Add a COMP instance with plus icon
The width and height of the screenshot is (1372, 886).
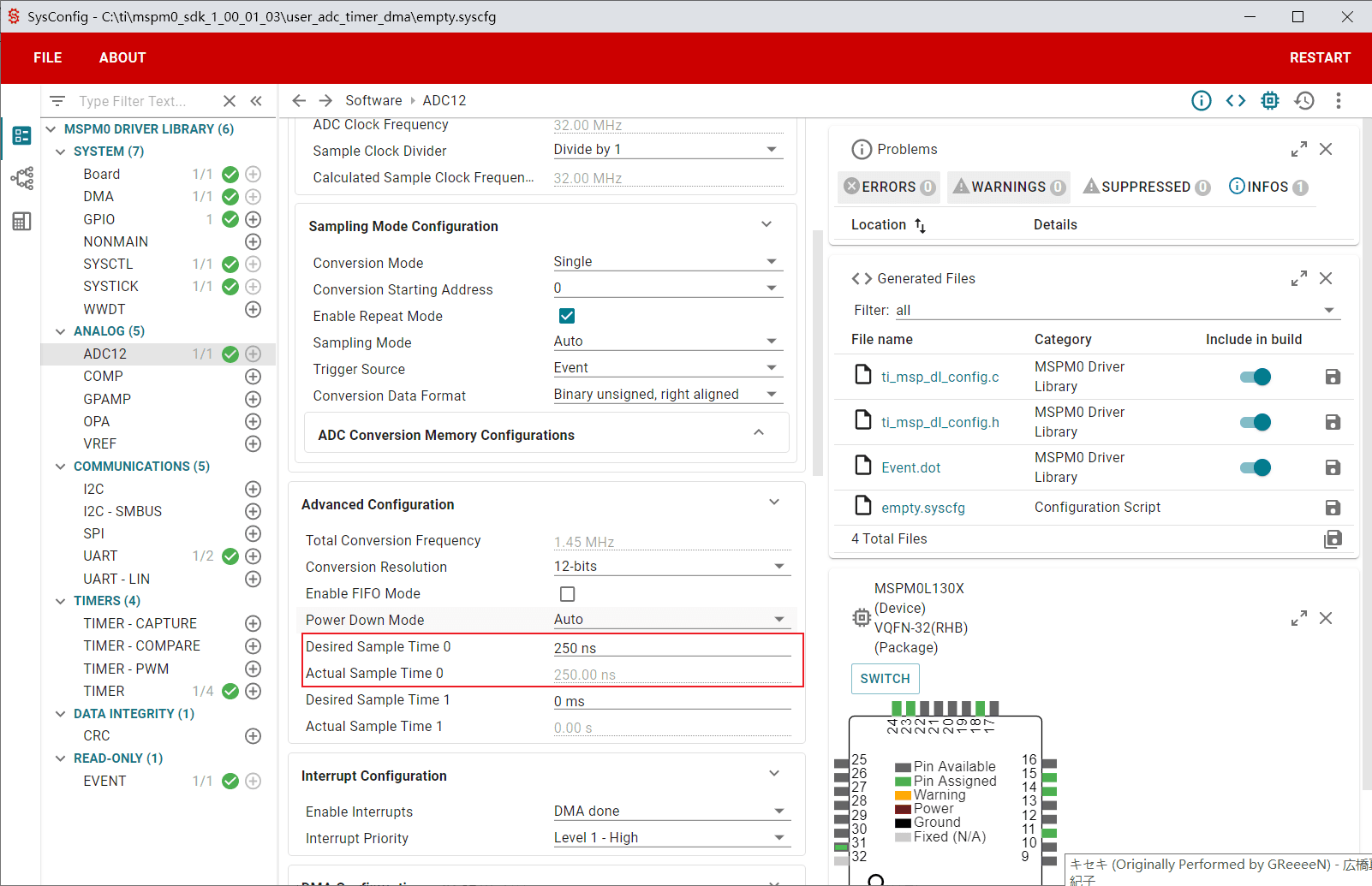tap(254, 376)
